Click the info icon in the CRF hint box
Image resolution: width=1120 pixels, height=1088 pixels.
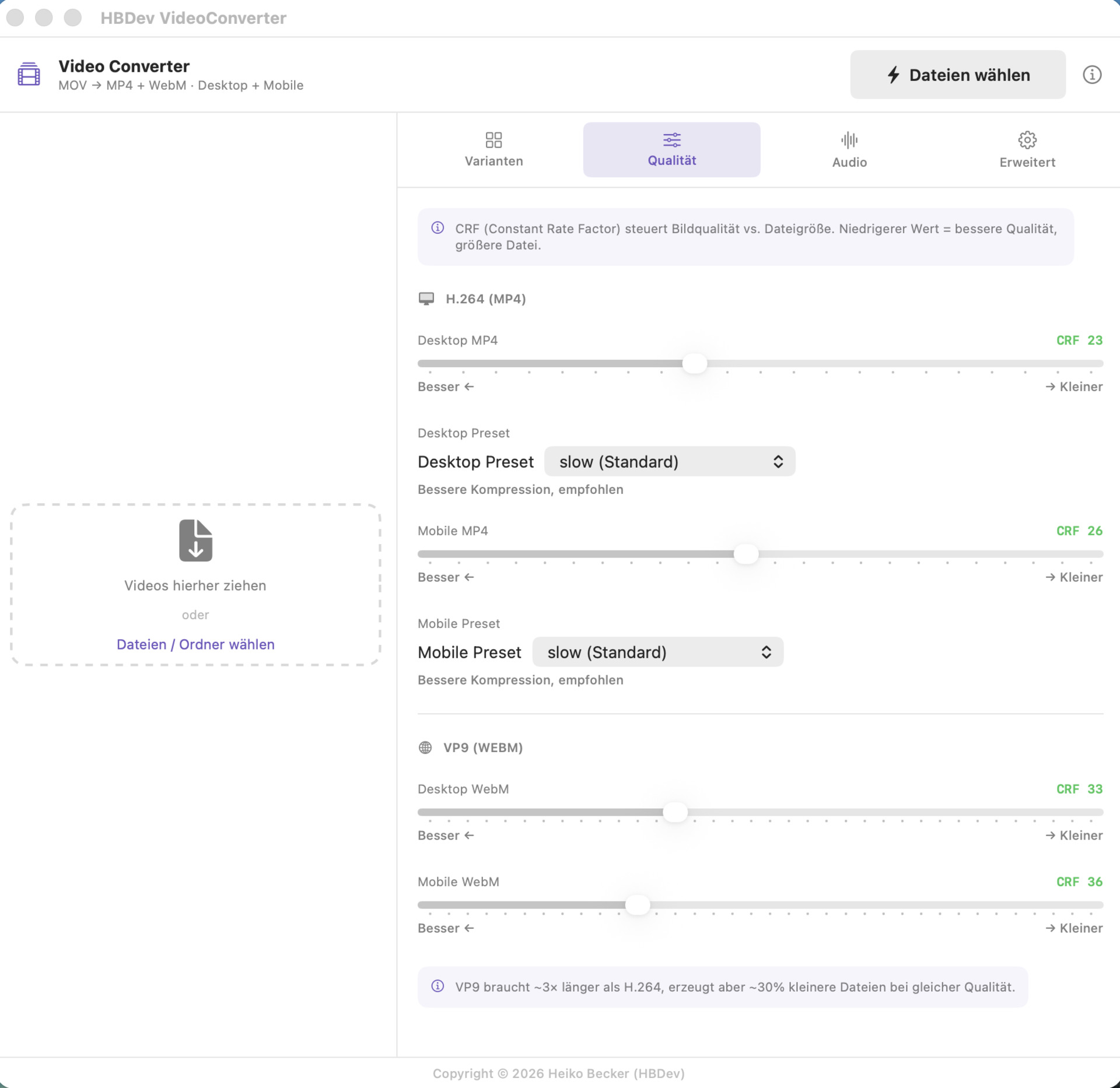coord(437,228)
